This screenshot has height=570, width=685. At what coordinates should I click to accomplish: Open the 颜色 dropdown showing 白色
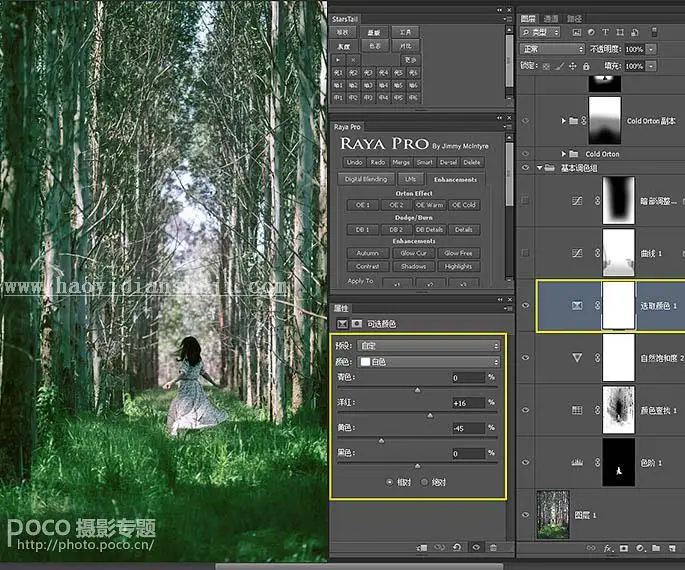(x=429, y=362)
